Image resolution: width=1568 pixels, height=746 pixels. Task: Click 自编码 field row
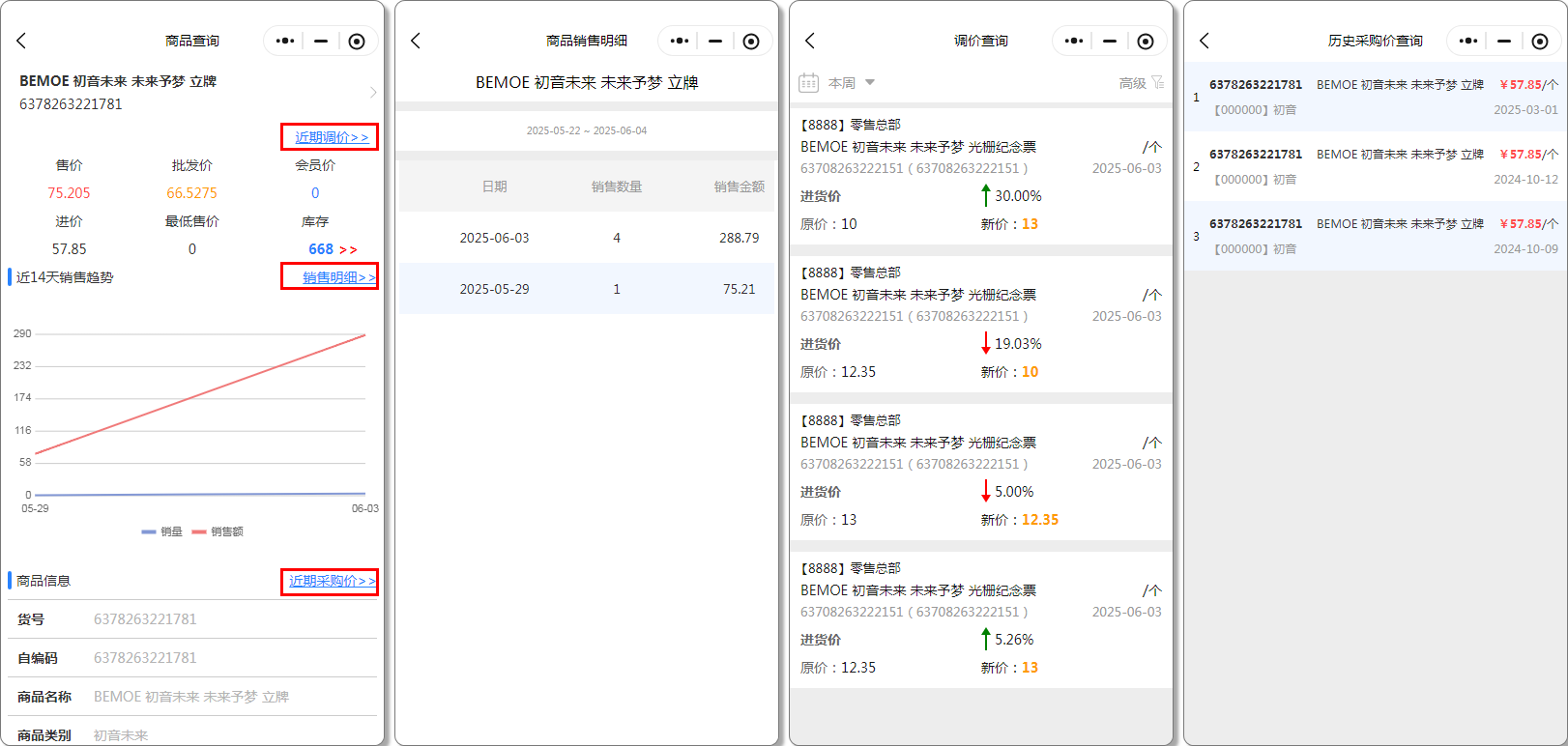tap(192, 658)
